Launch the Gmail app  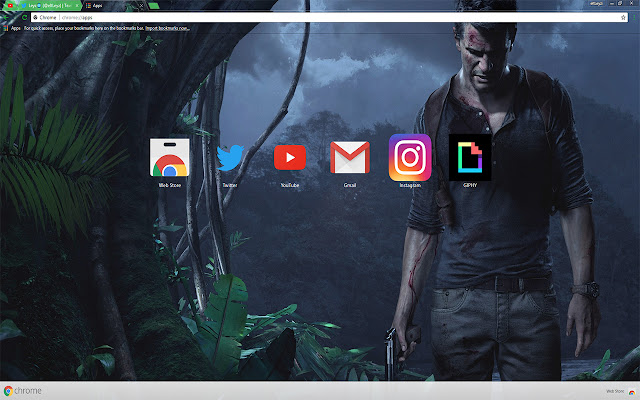(x=350, y=157)
